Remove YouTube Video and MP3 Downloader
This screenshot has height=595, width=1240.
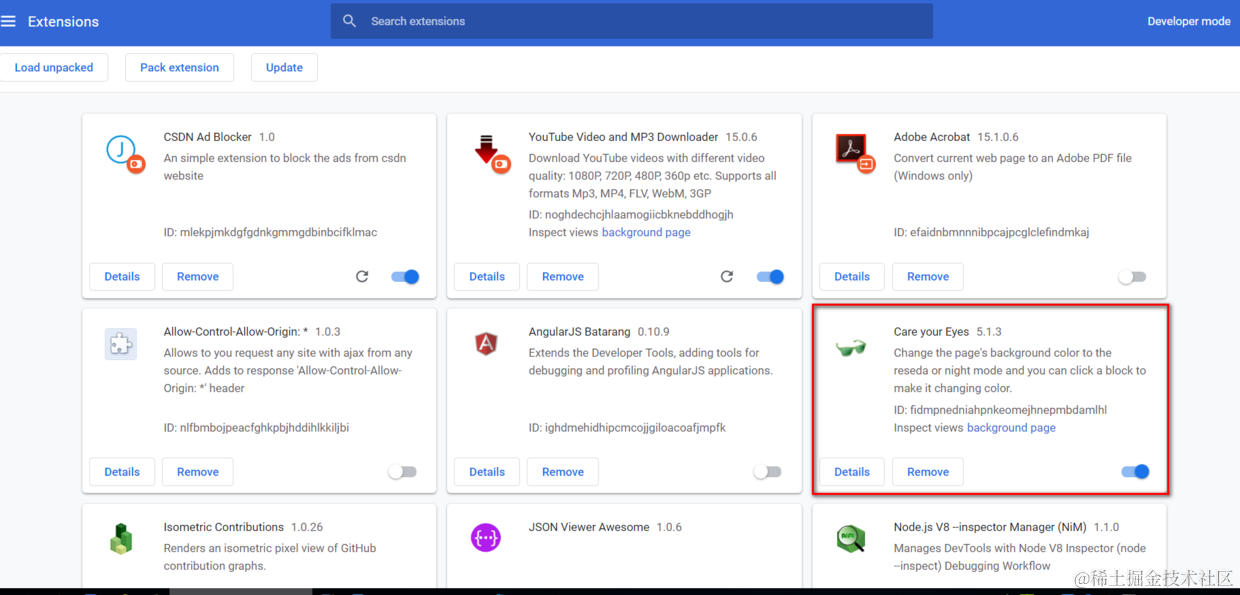563,277
